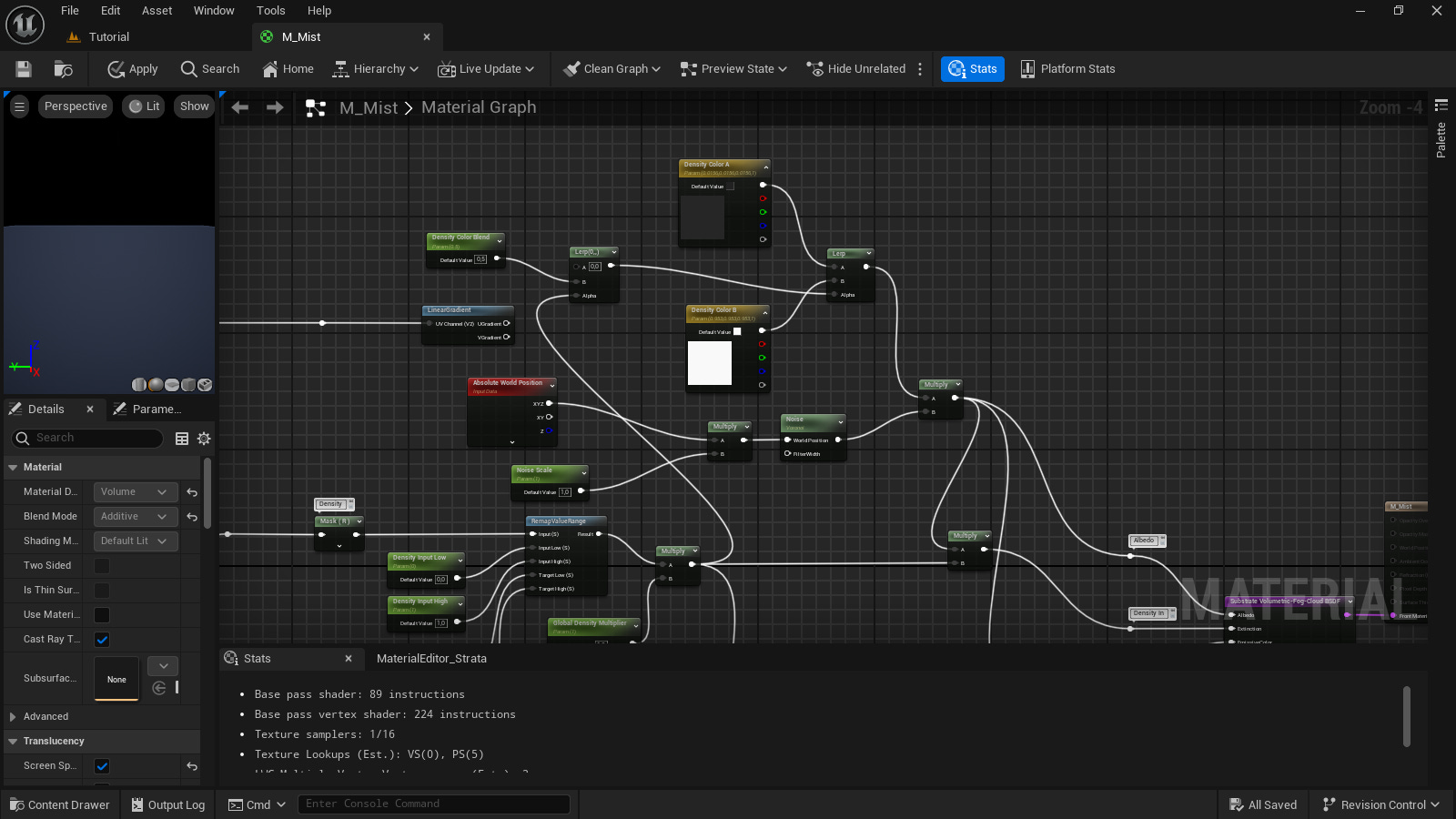Open the Preview State dropdown
The image size is (1456, 819).
click(x=733, y=69)
